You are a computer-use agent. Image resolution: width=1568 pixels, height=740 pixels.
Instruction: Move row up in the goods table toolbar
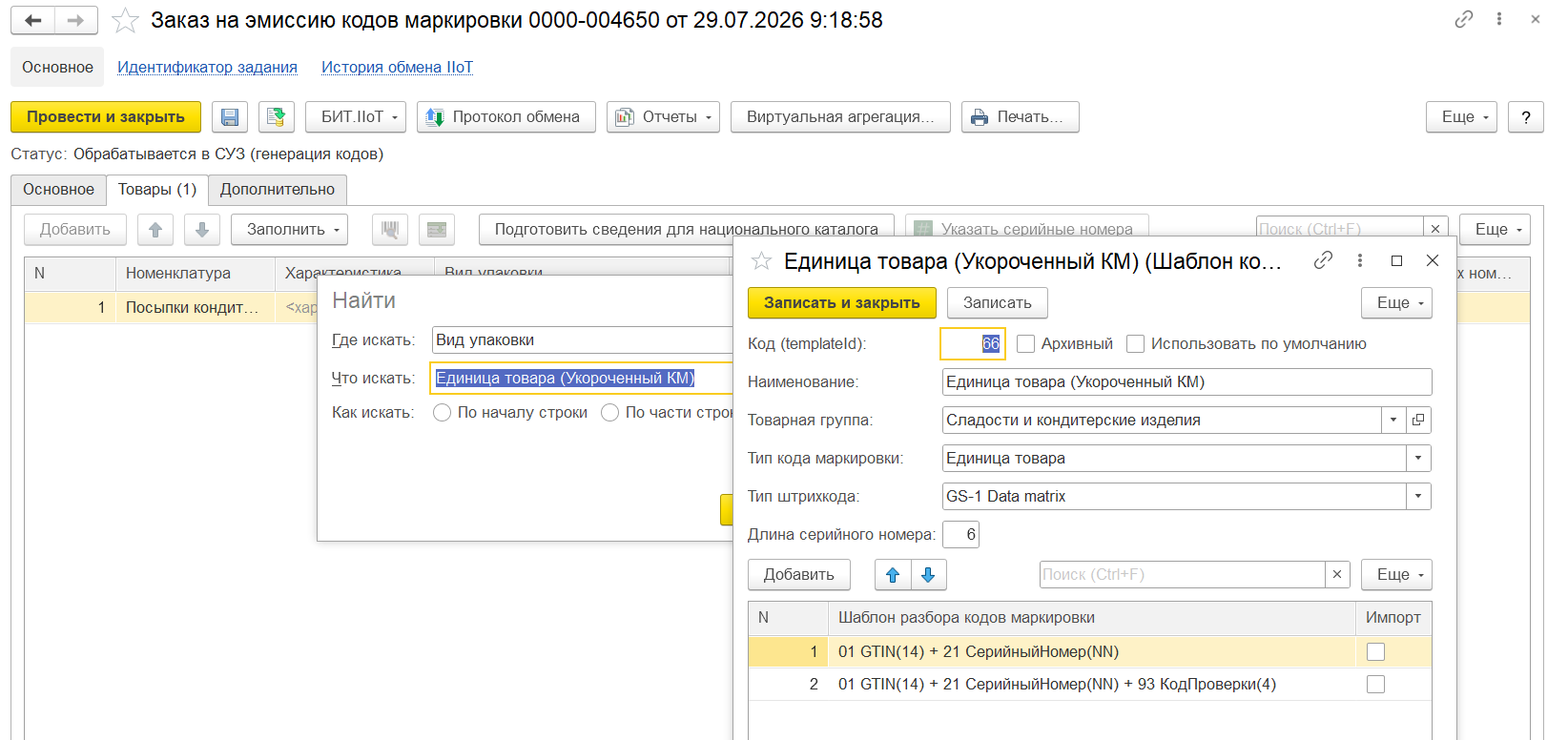click(155, 230)
